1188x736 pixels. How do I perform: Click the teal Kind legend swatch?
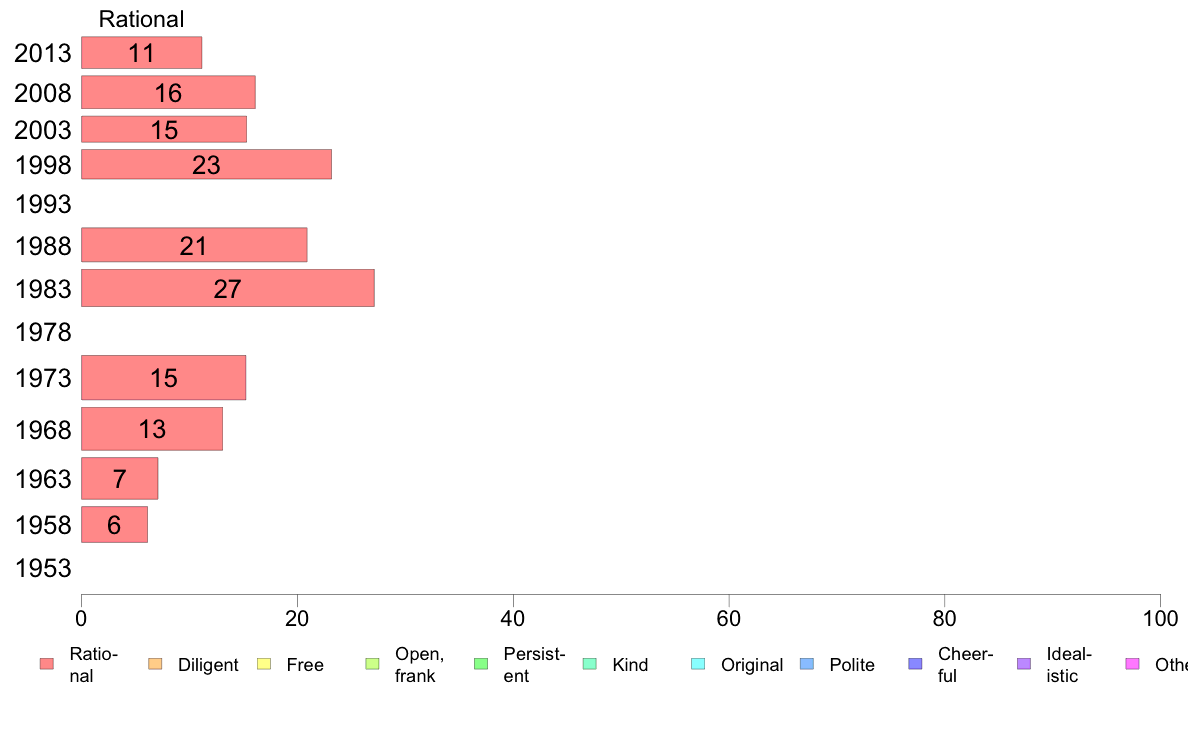(589, 664)
